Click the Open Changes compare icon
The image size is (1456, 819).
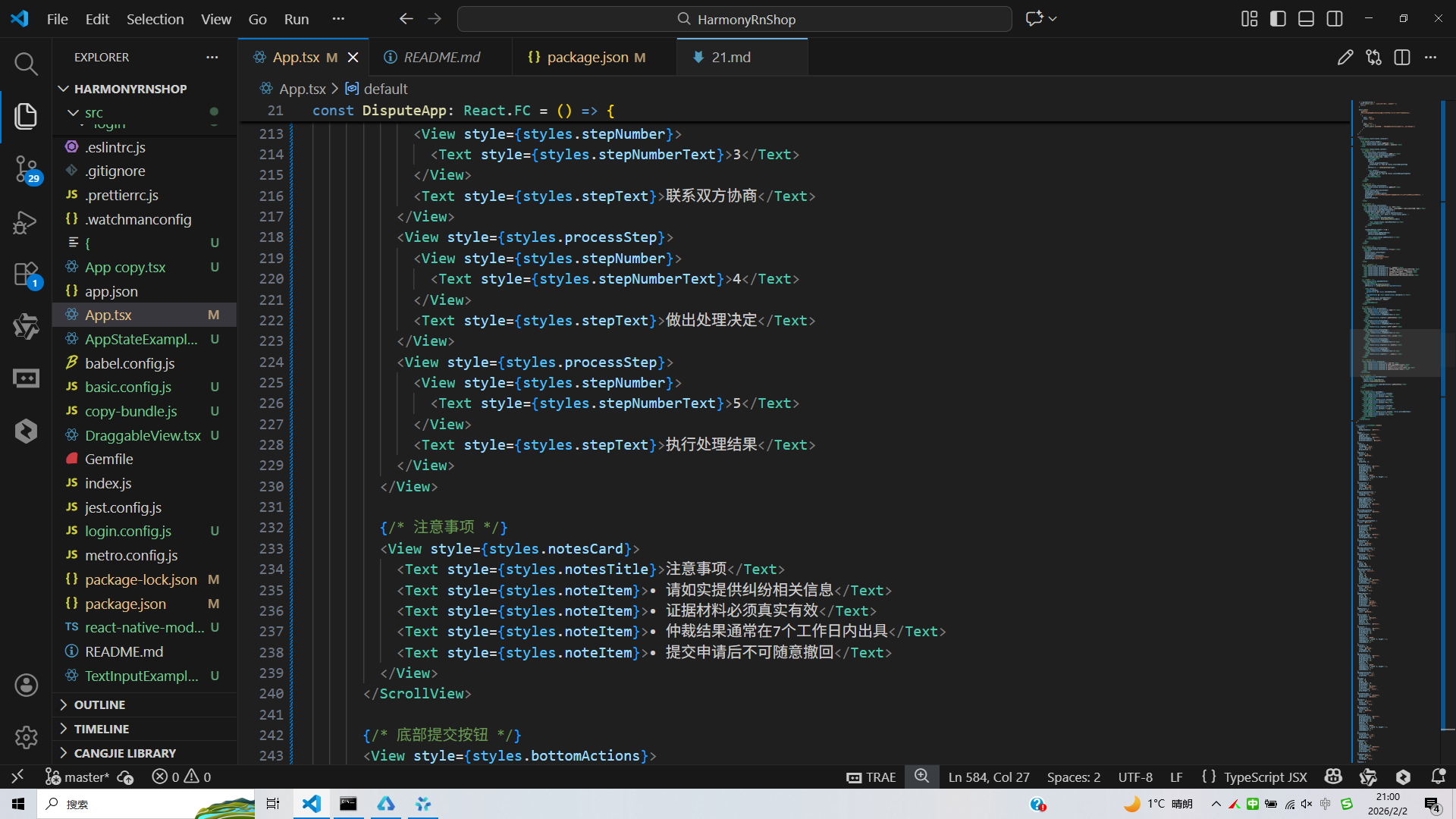1373,58
